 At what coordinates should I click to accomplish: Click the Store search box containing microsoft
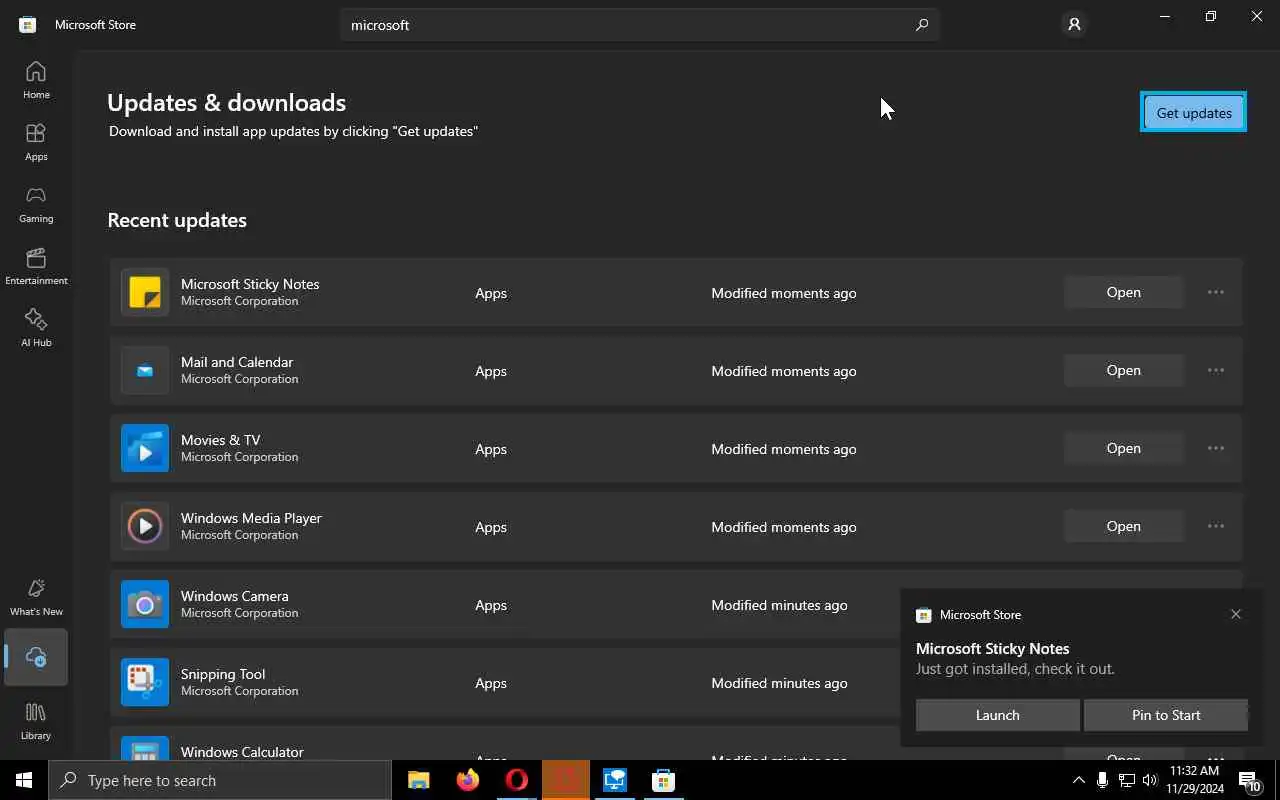(640, 25)
